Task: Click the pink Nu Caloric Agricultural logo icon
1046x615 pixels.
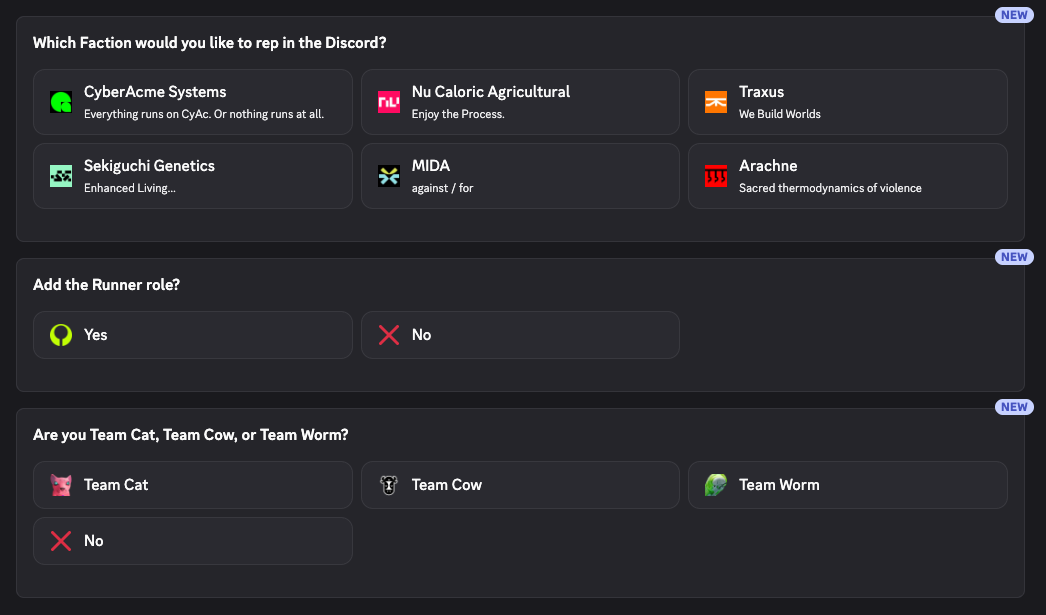Action: click(x=388, y=101)
